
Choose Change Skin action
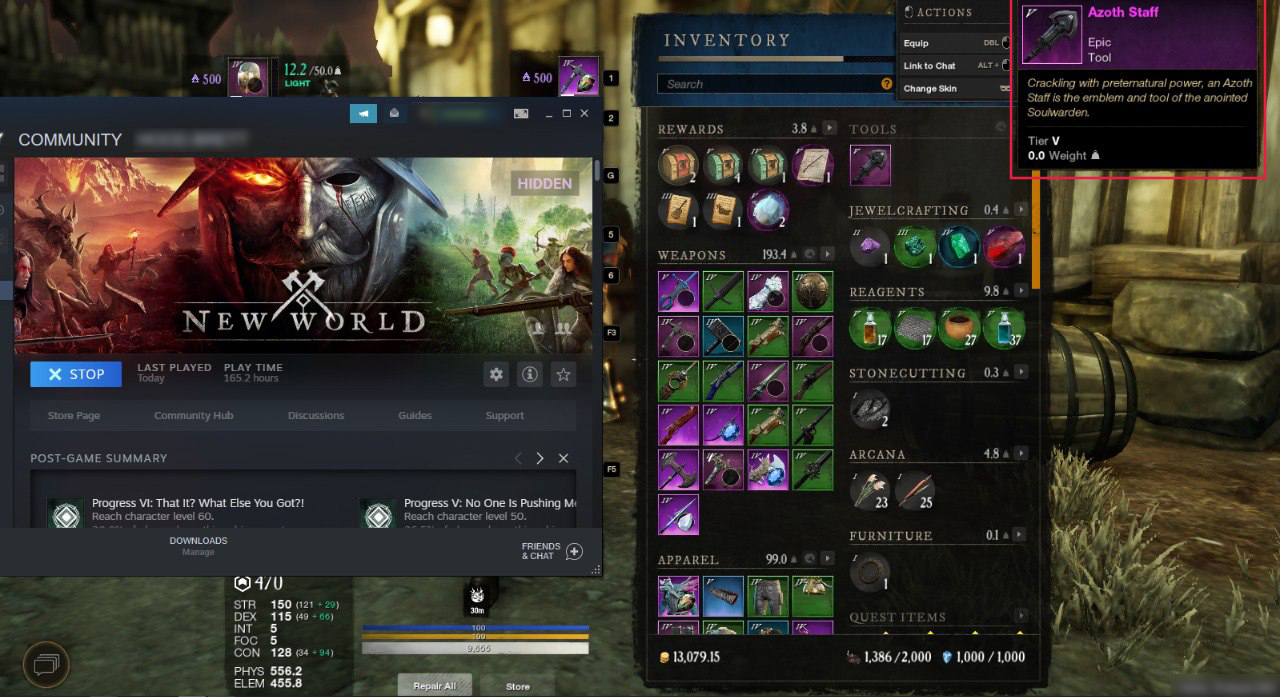click(x=955, y=88)
